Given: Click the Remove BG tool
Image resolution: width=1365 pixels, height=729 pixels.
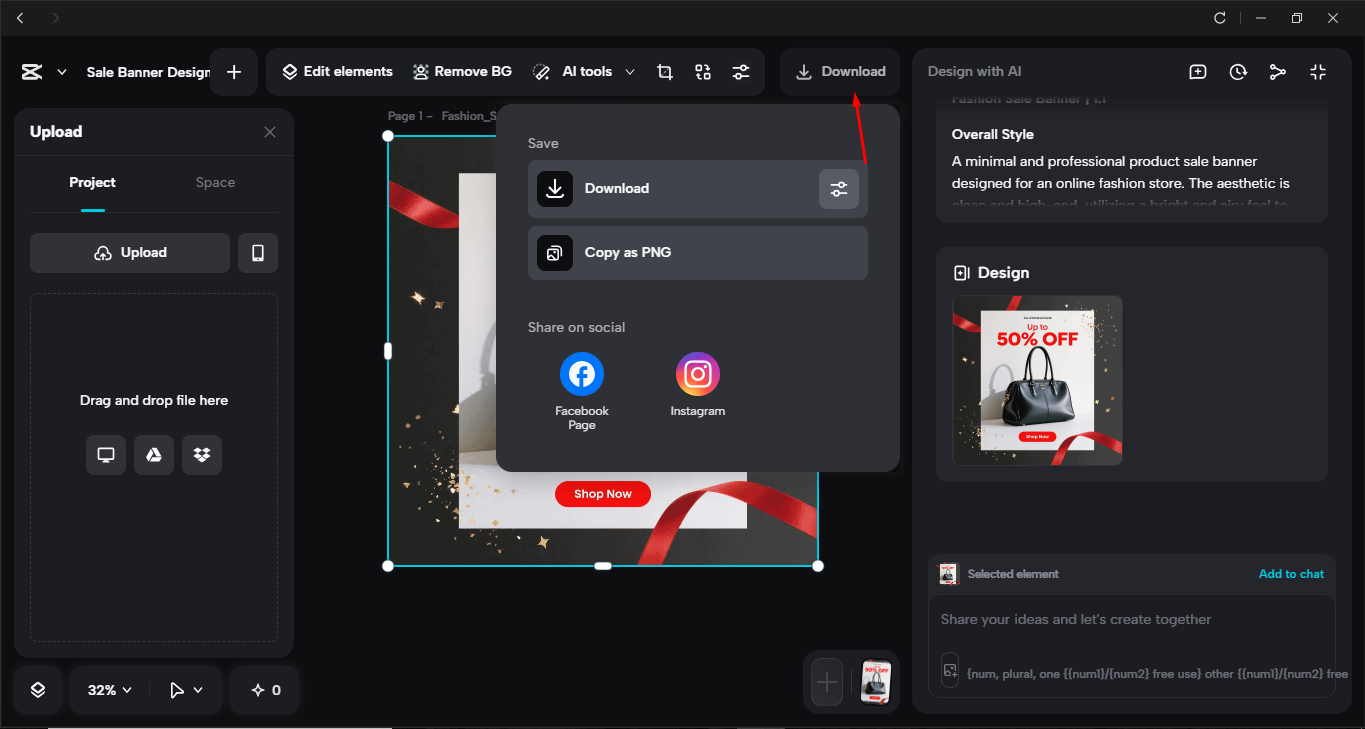Looking at the screenshot, I should (x=462, y=71).
